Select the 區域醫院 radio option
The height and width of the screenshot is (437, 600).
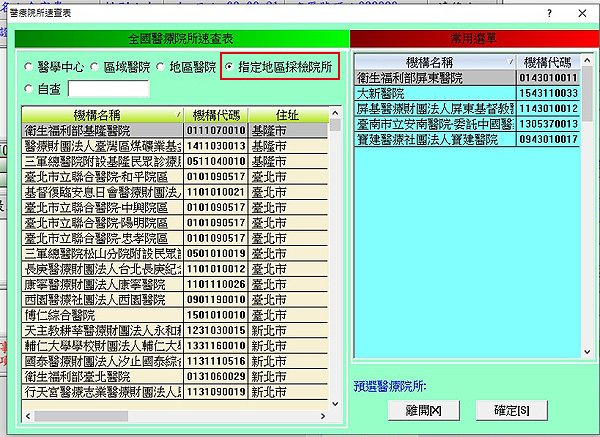pyautogui.click(x=93, y=67)
